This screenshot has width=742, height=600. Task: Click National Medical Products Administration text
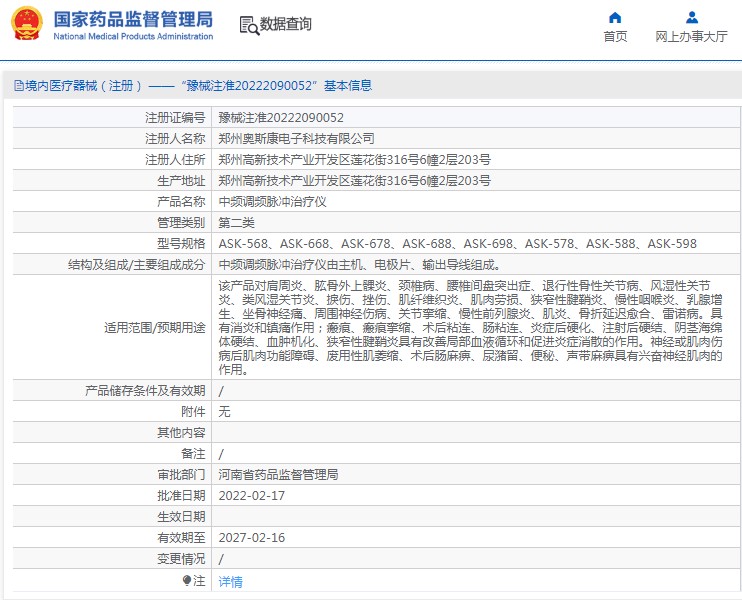[133, 36]
